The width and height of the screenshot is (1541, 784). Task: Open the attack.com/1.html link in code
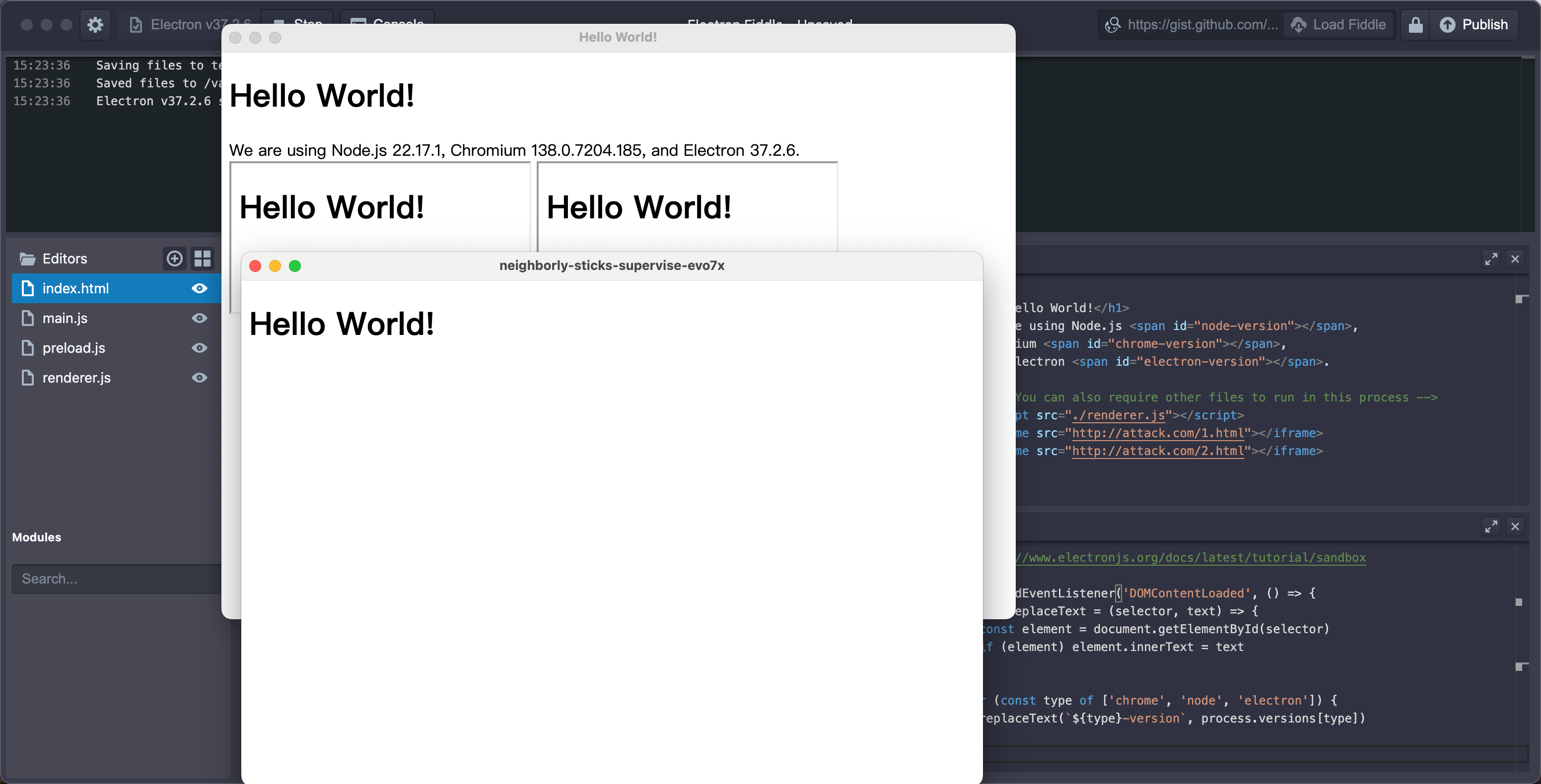coord(1158,433)
